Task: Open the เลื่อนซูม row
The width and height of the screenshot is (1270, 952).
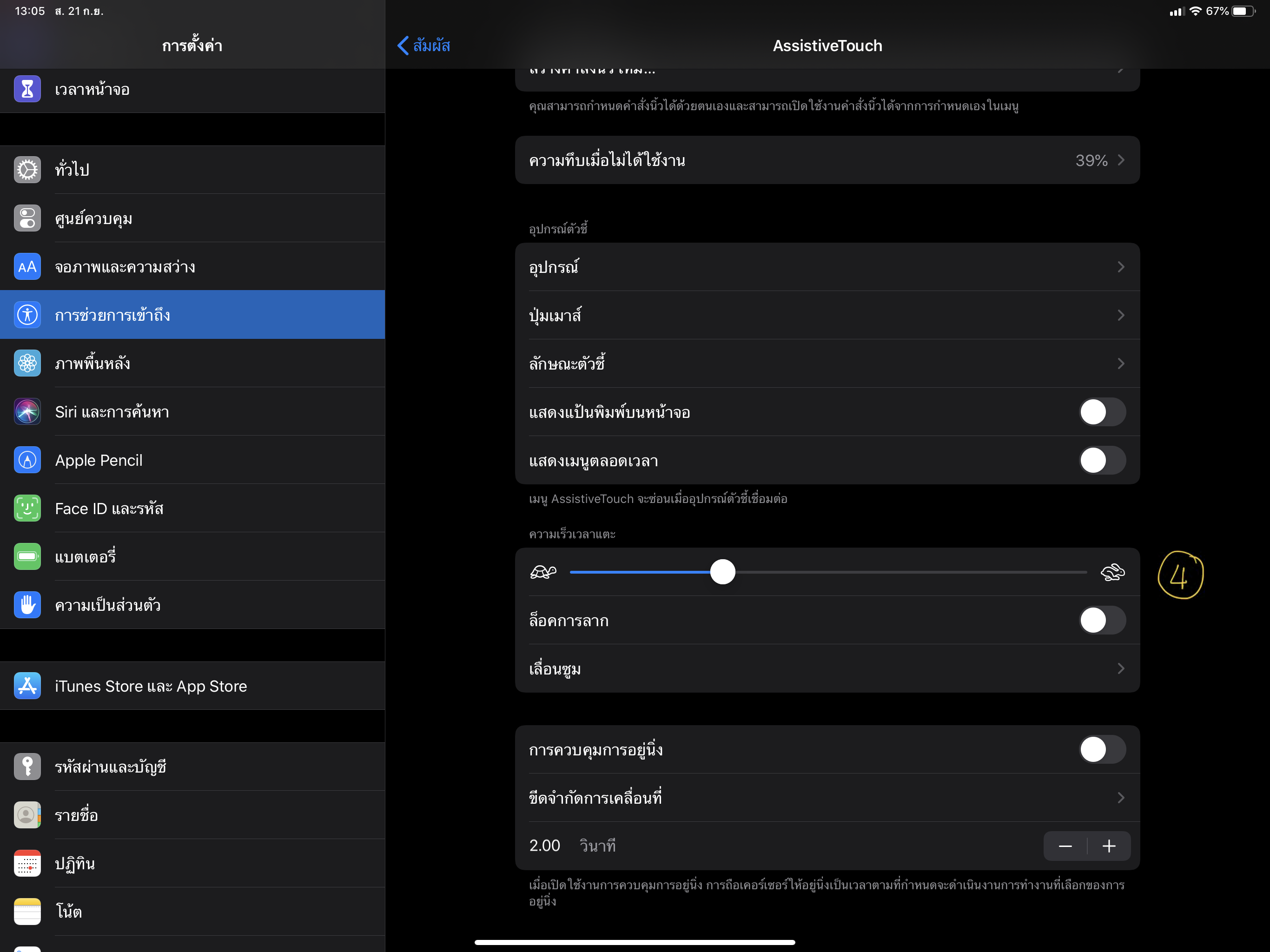Action: [827, 668]
